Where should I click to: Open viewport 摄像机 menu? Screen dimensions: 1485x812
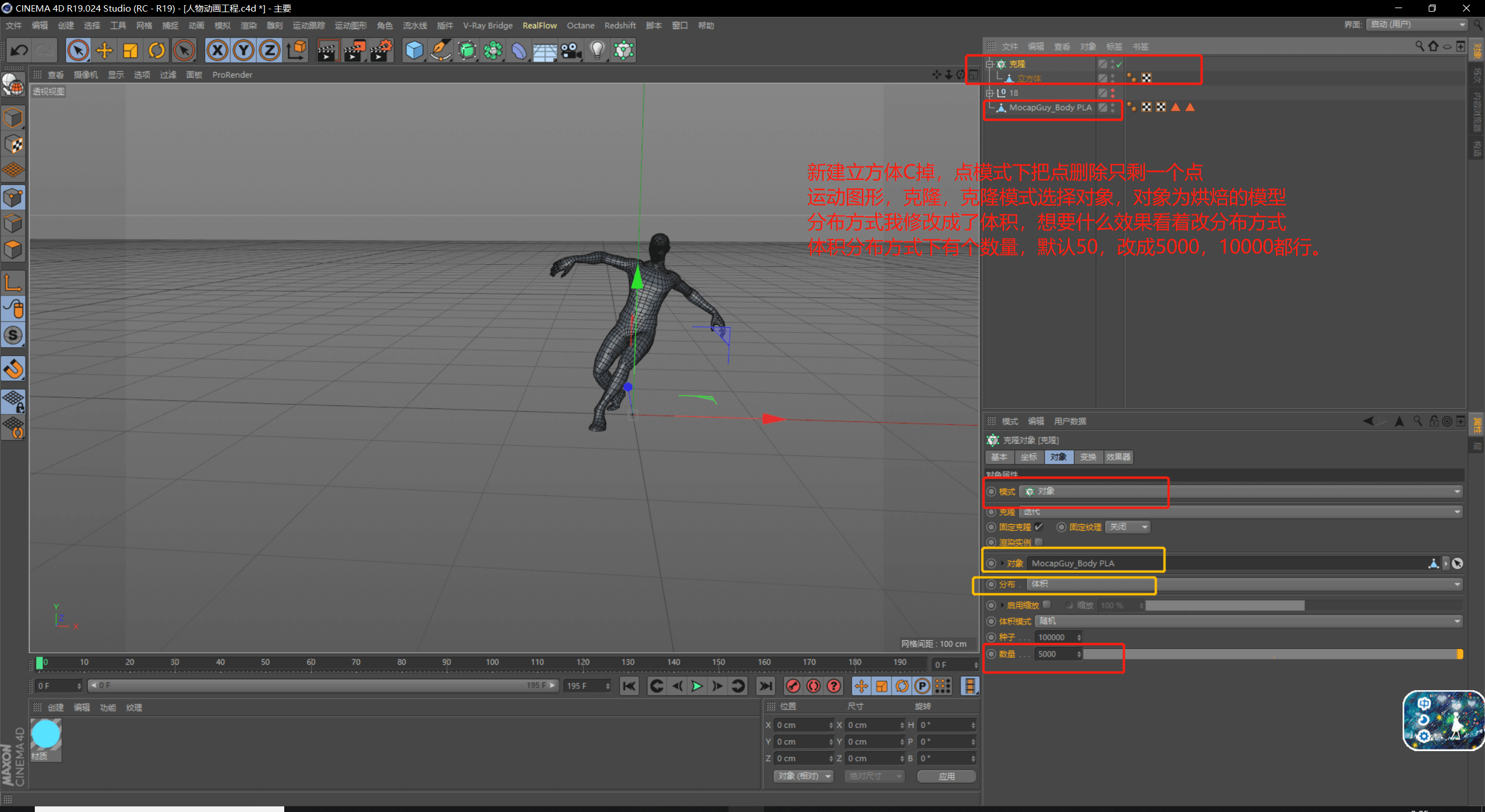[86, 75]
